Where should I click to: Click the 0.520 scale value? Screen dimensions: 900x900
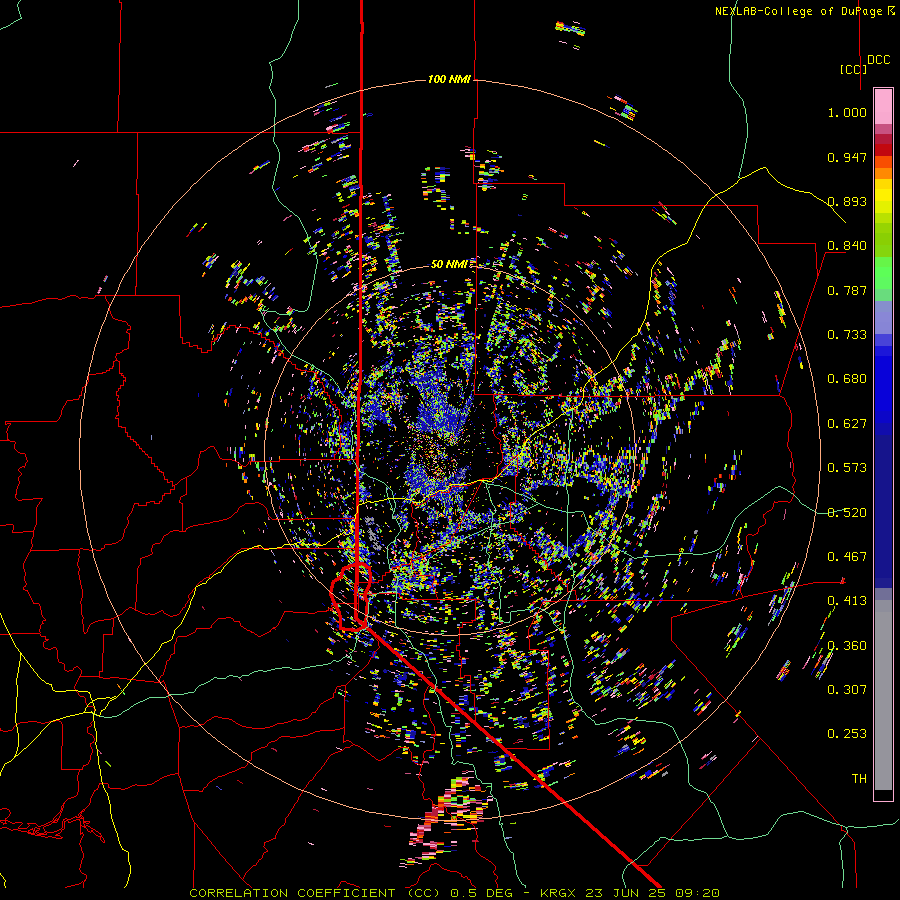pyautogui.click(x=847, y=513)
